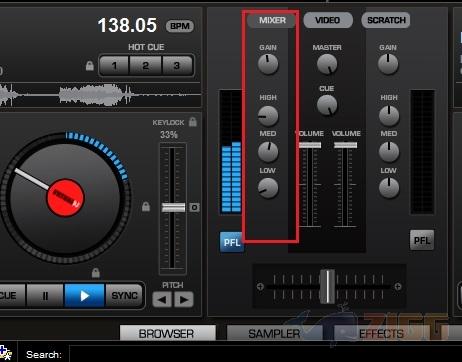
Task: Click into the Search field
Action: pyautogui.click(x=266, y=354)
